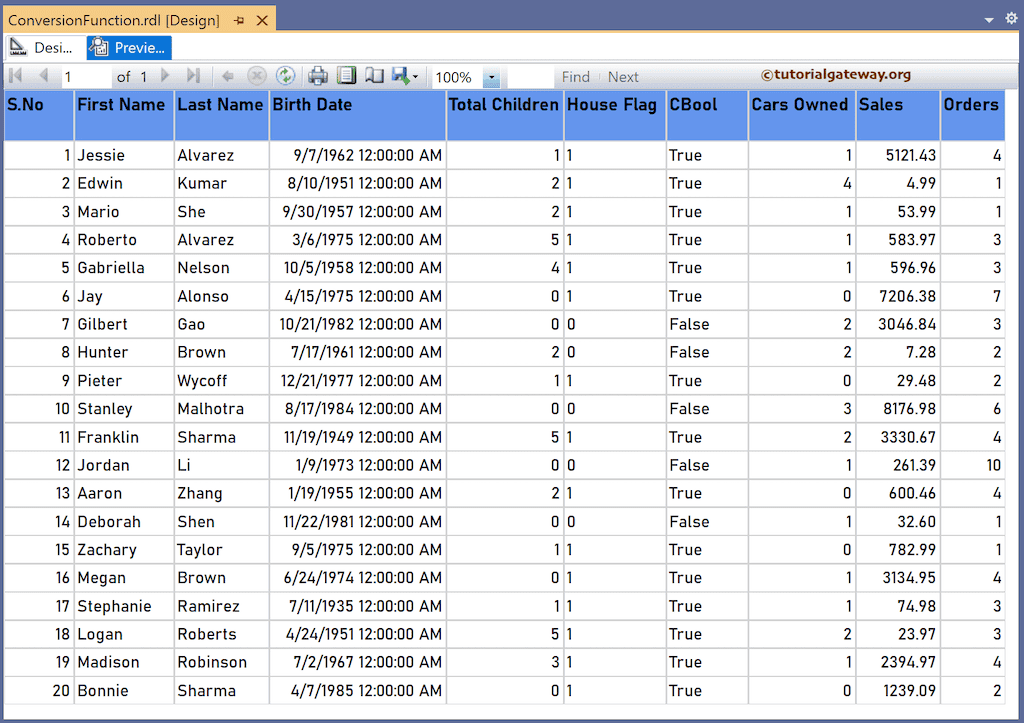This screenshot has height=723, width=1024.
Task: Go to the first page
Action: (16, 76)
